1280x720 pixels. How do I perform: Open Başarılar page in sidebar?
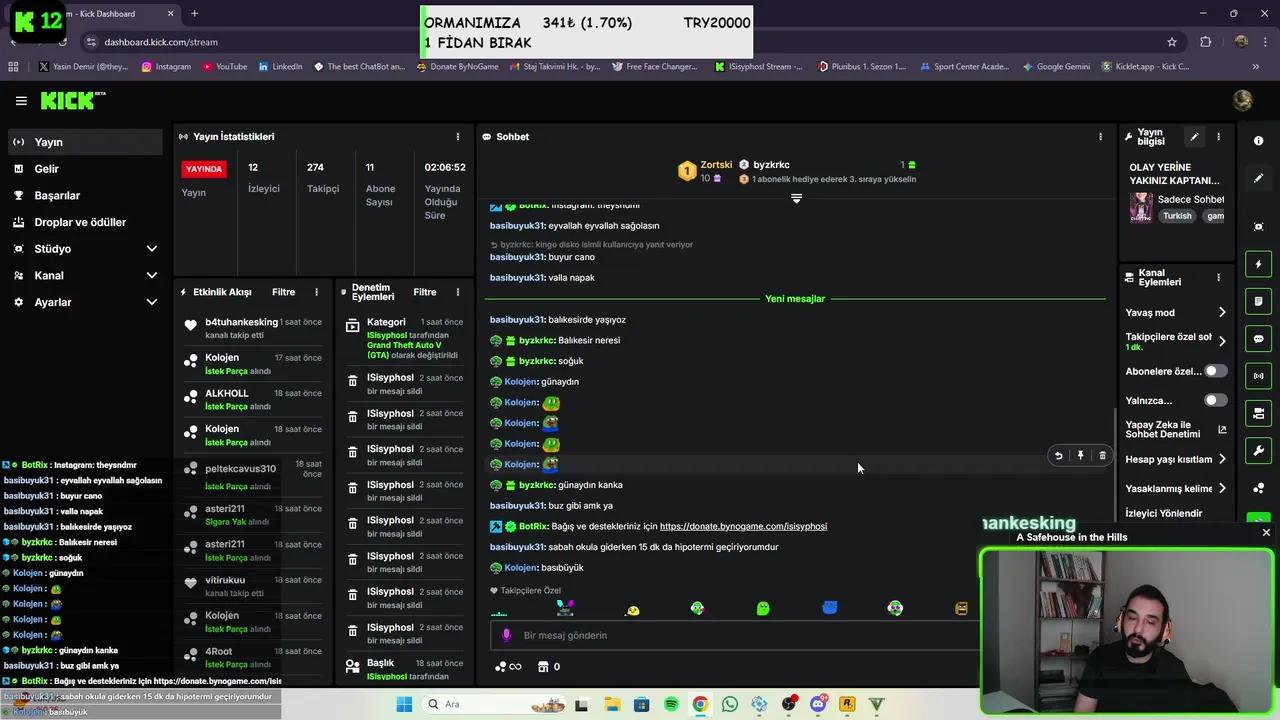[x=84, y=195]
